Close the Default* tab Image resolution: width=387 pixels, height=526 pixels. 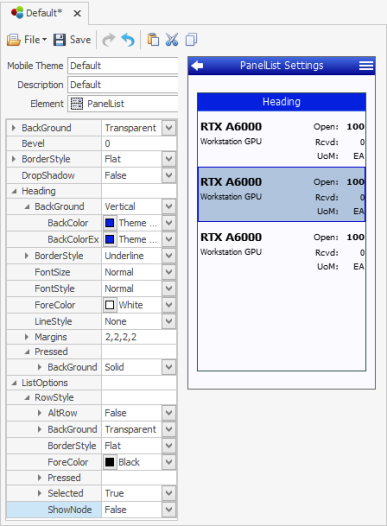pos(77,13)
